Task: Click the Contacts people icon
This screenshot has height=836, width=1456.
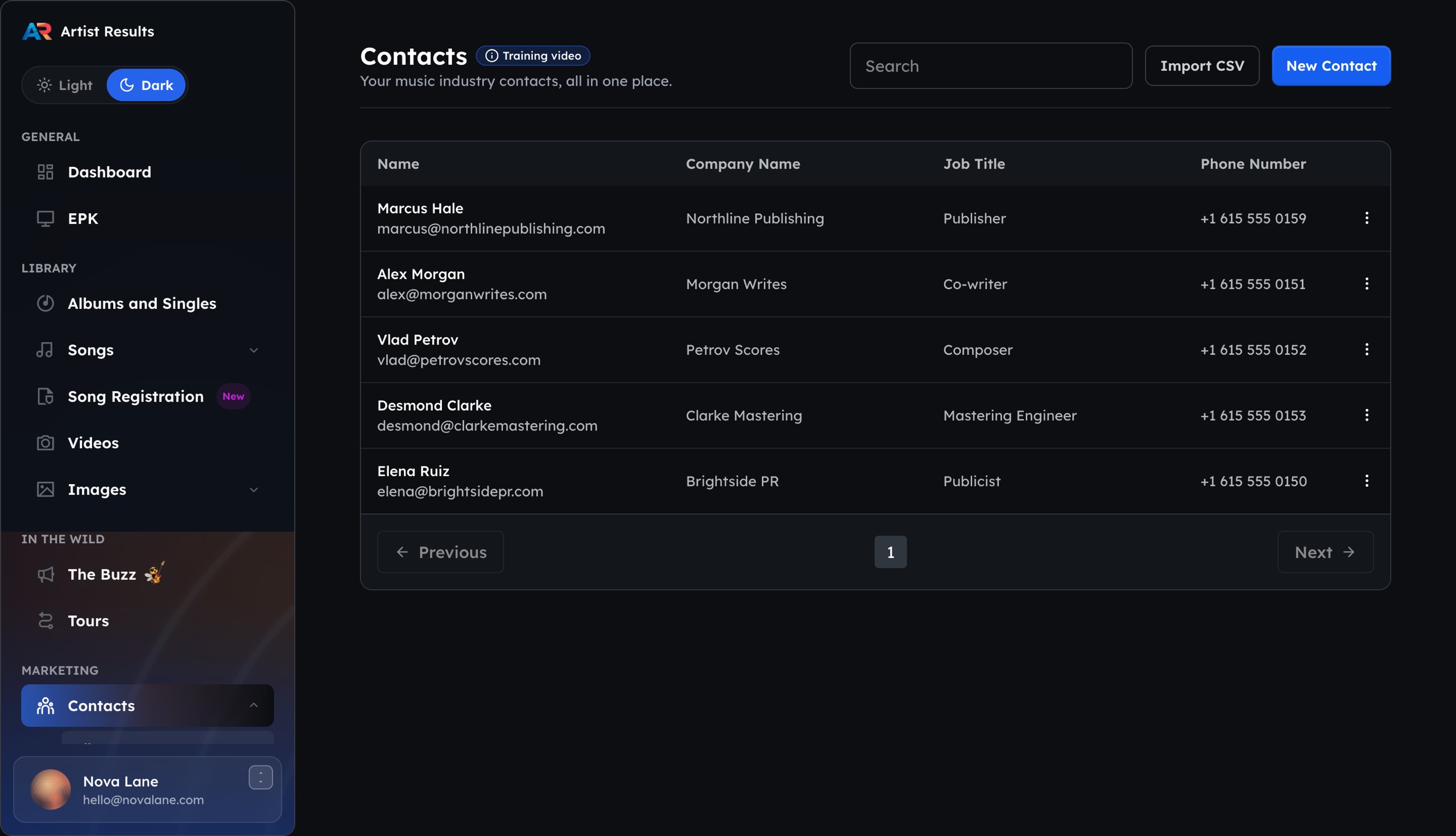Action: coord(45,706)
